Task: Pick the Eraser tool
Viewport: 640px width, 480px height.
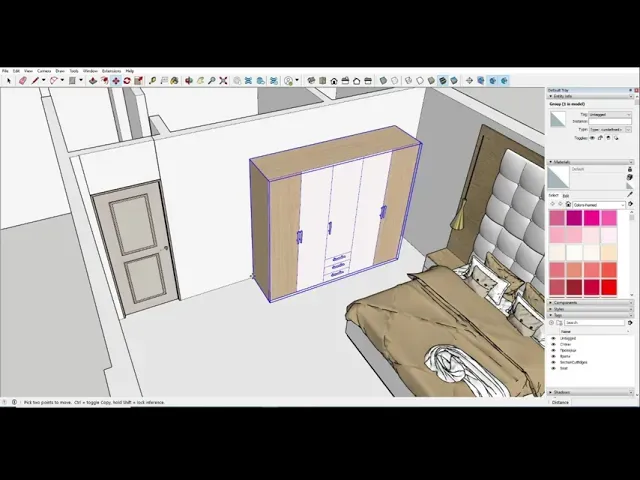Action: (22, 80)
